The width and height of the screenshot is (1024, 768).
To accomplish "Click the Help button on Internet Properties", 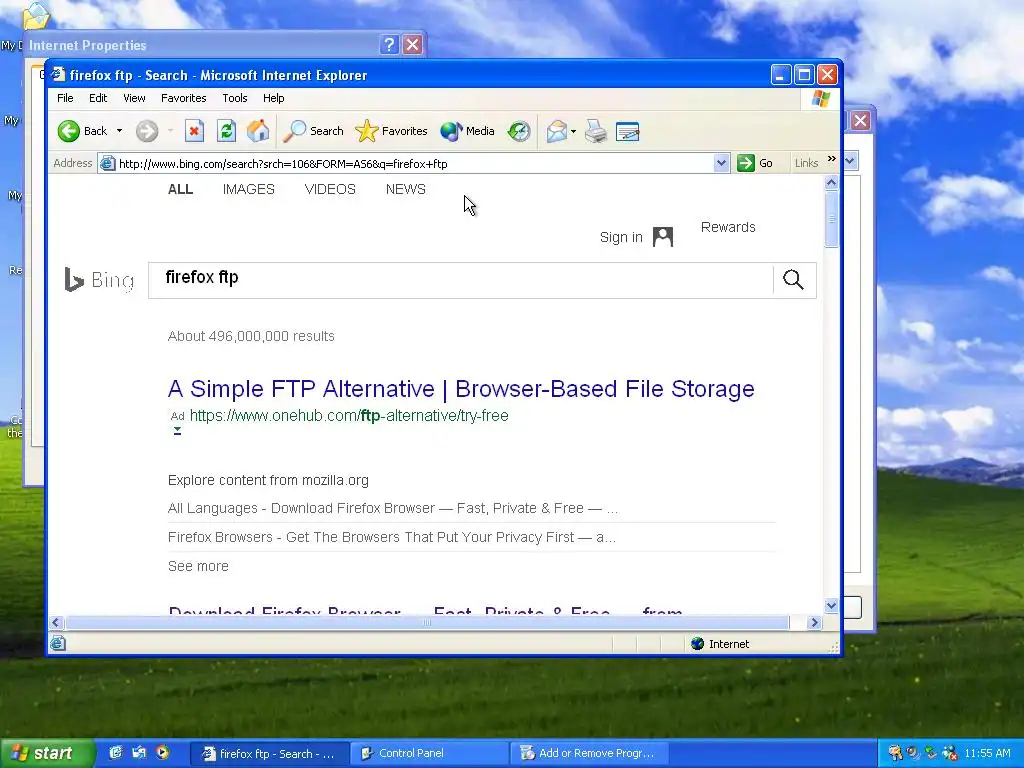I will pos(389,44).
